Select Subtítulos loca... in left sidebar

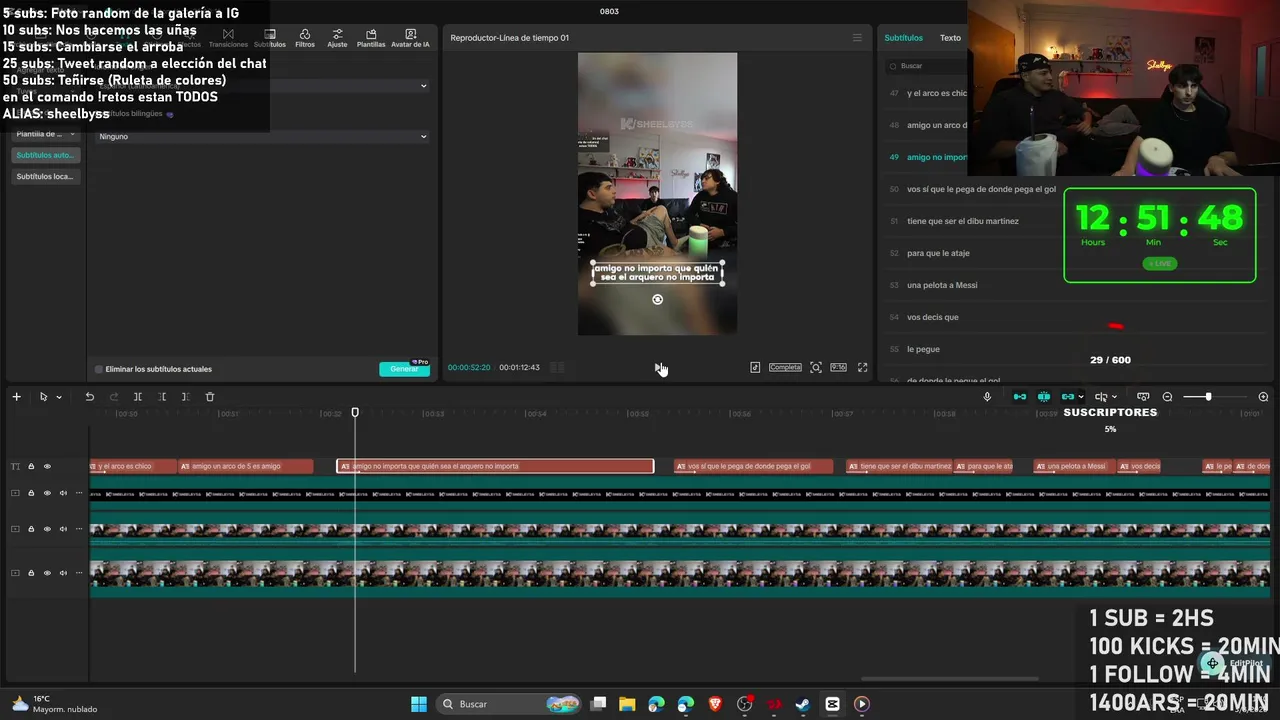point(45,176)
